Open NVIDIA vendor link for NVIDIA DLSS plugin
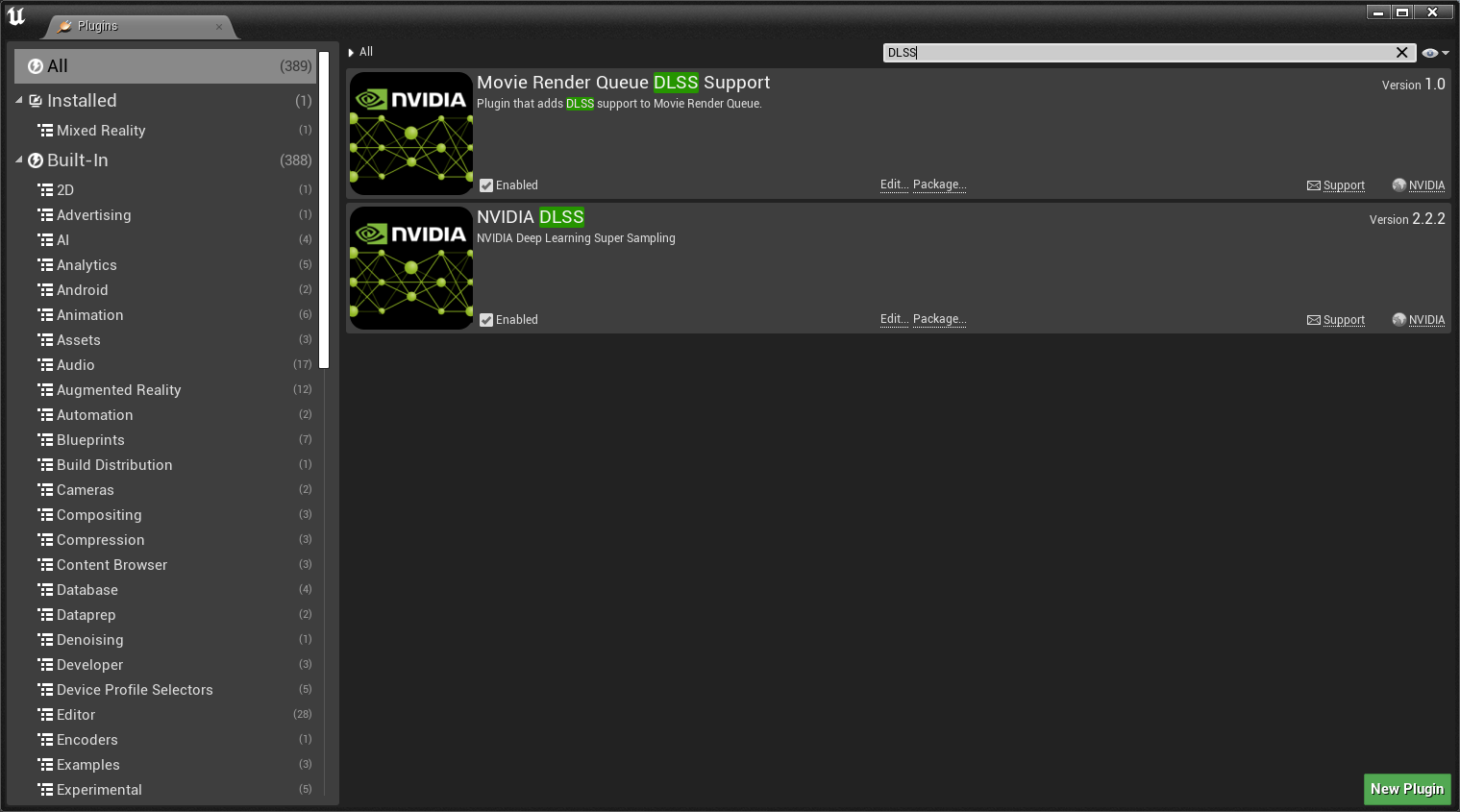 (1426, 320)
